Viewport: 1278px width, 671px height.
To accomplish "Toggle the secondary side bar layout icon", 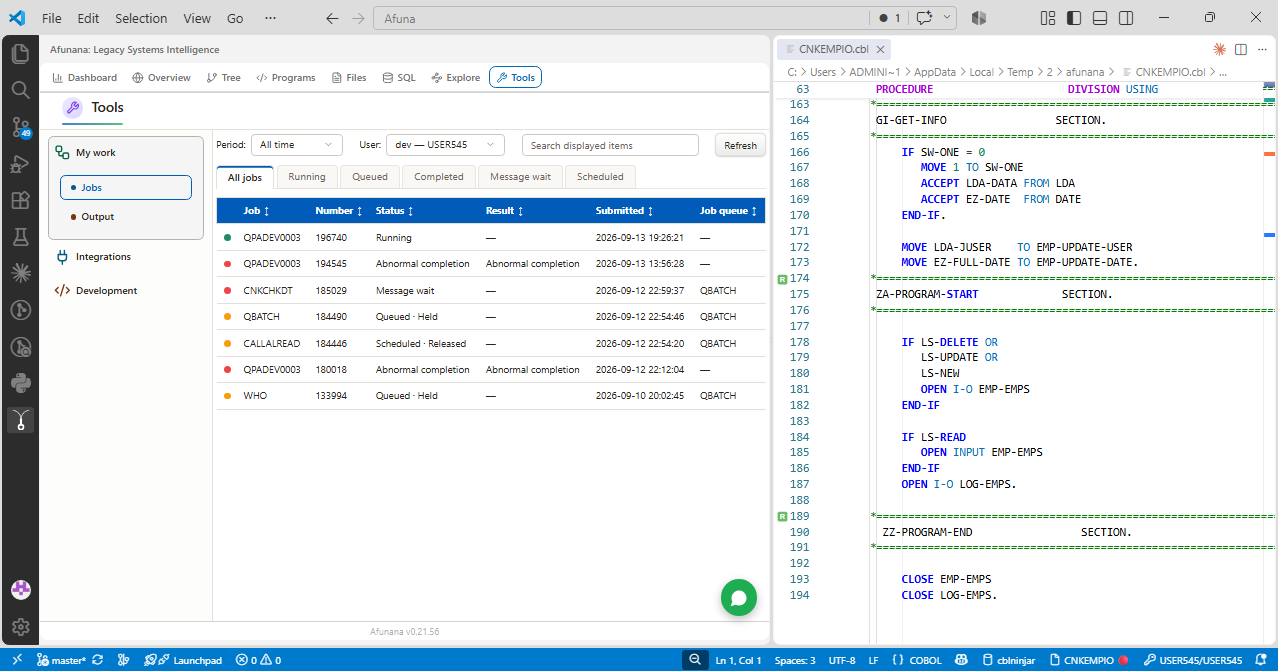I will pos(1126,18).
